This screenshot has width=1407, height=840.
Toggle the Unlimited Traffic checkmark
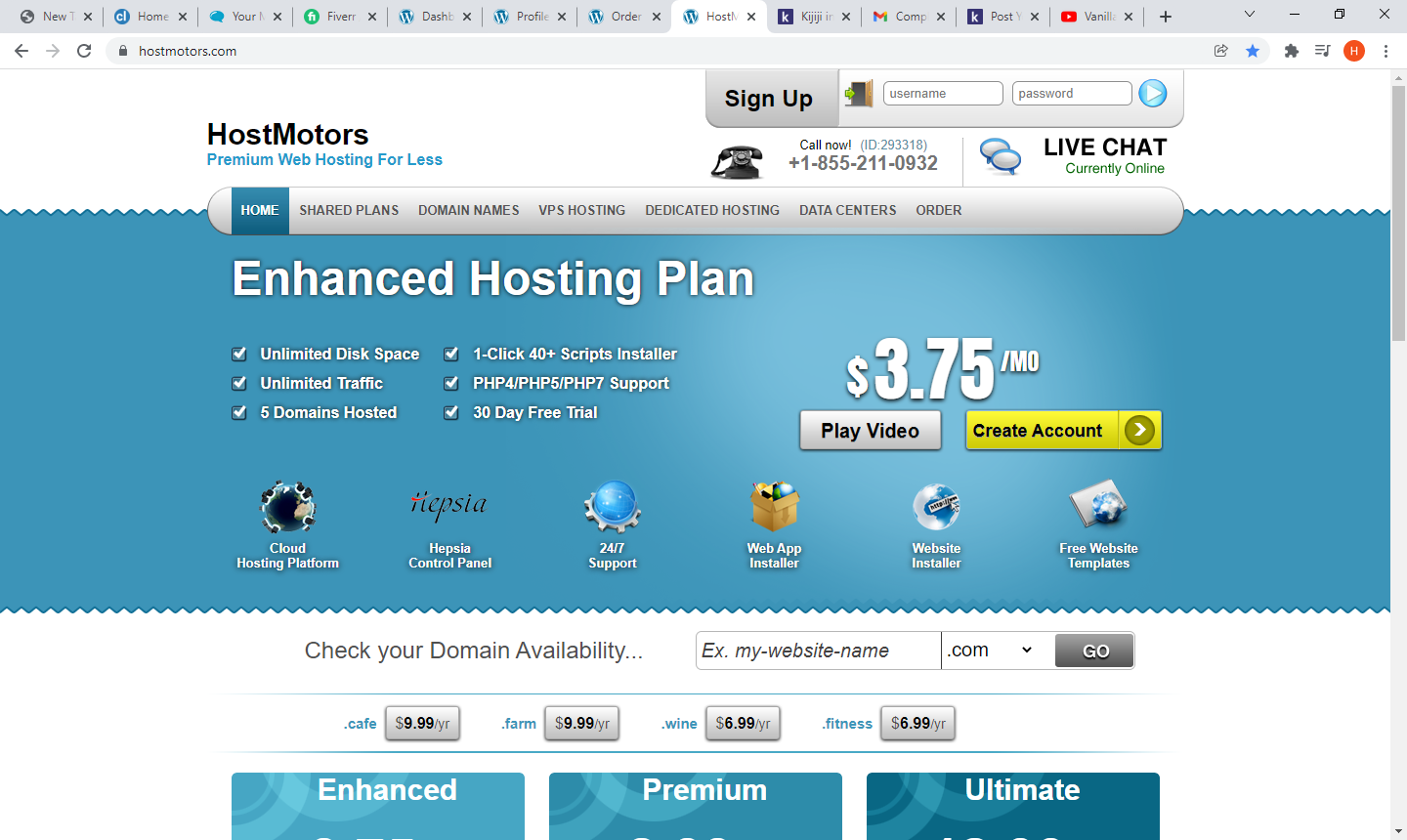click(x=238, y=383)
